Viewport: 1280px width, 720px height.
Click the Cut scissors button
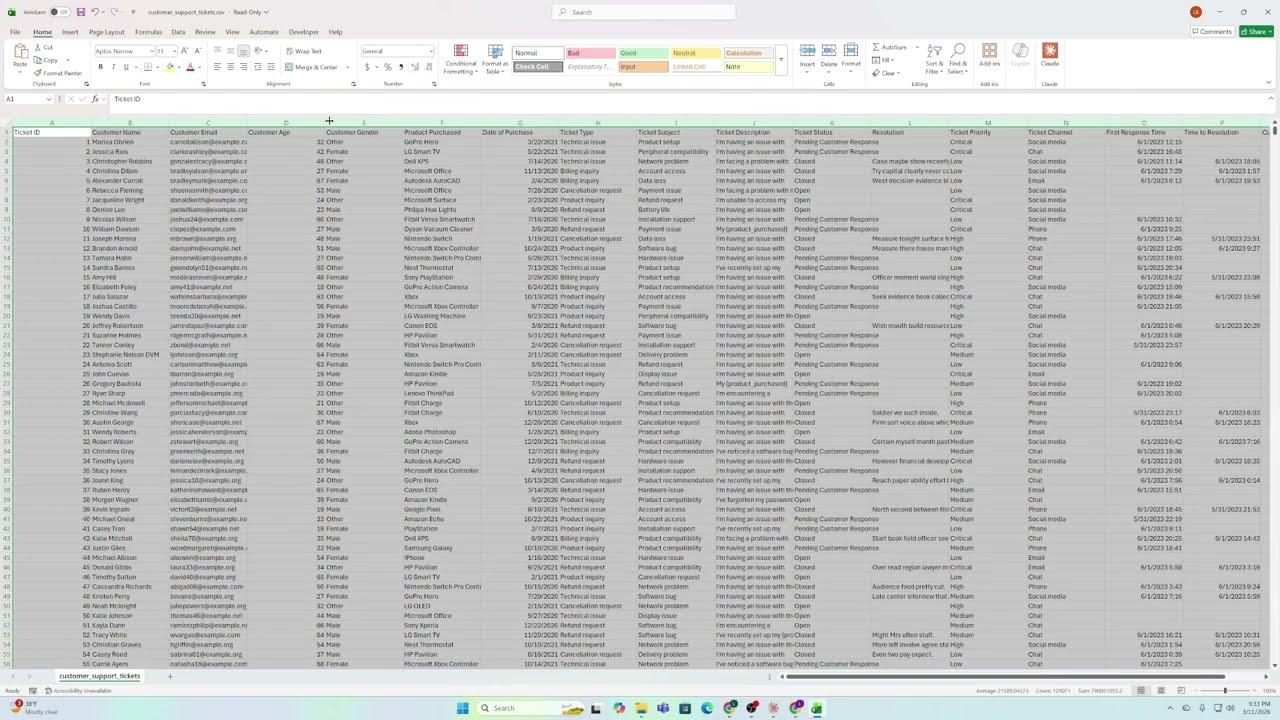(44, 47)
